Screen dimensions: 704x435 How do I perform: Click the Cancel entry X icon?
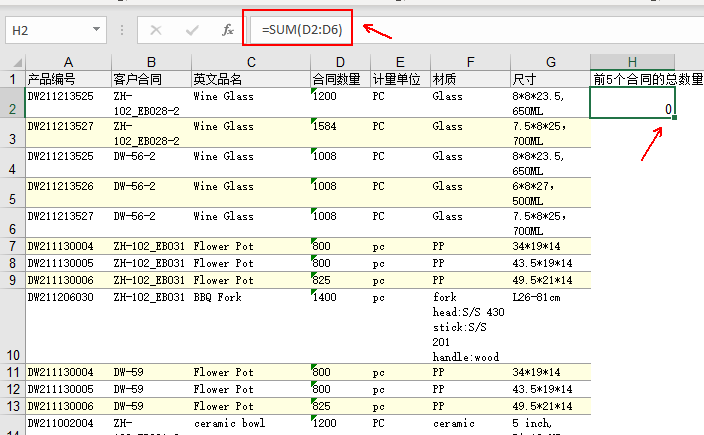pyautogui.click(x=156, y=30)
